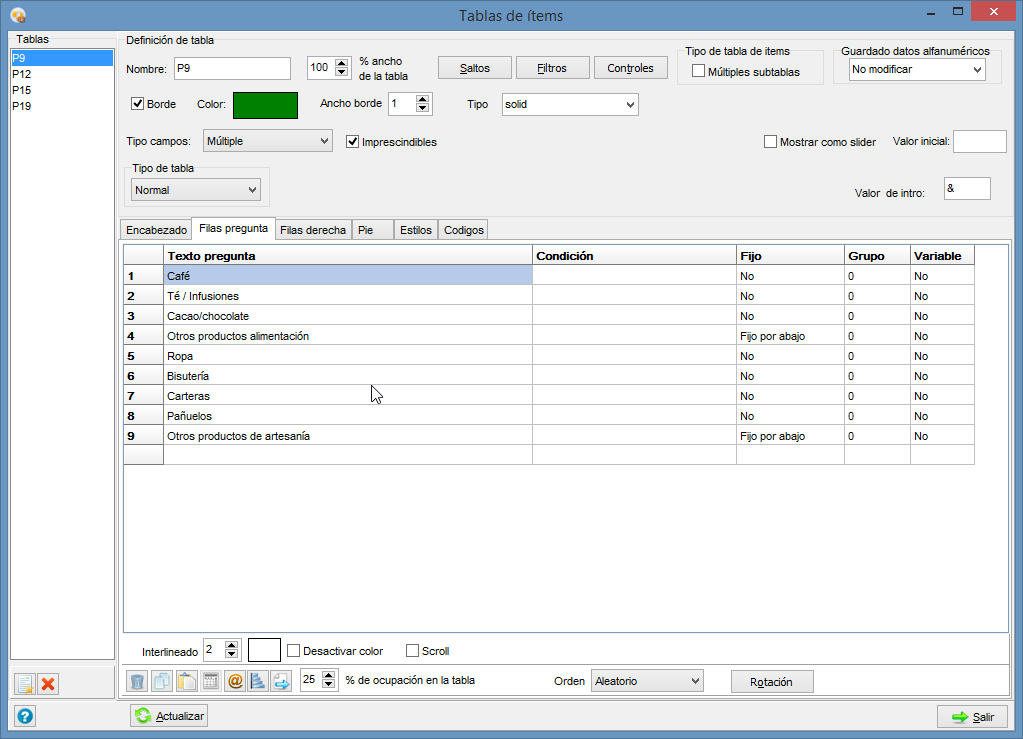The image size is (1023, 739).
Task: Click the Salir button label
Action: pos(983,717)
